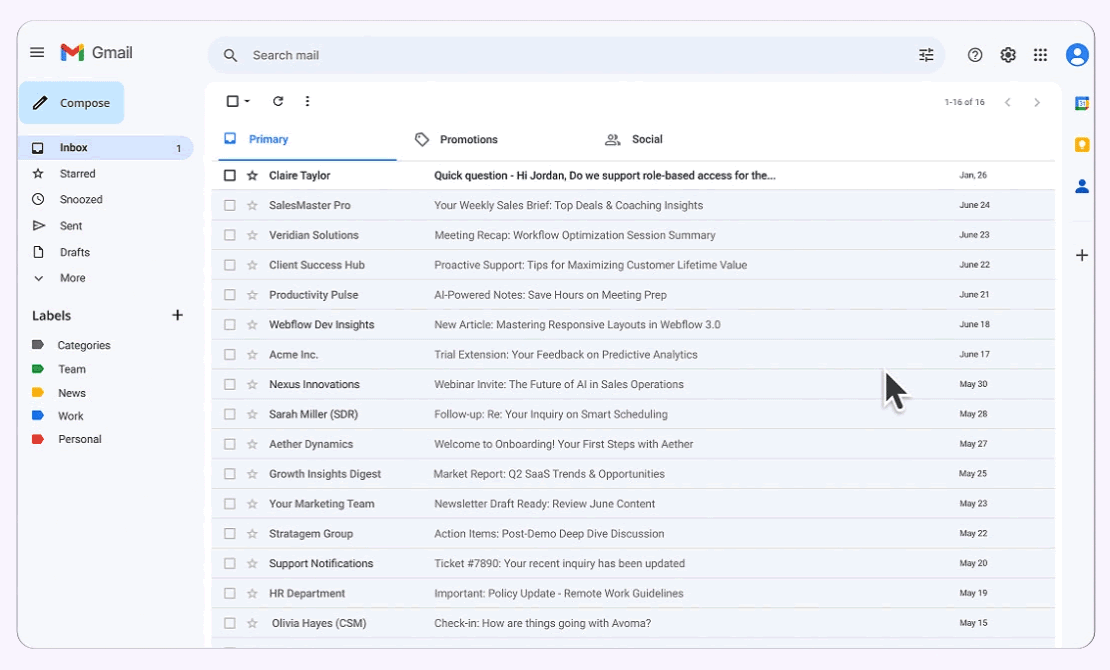1110x670 pixels.
Task: Open the Work label
Action: tap(71, 416)
